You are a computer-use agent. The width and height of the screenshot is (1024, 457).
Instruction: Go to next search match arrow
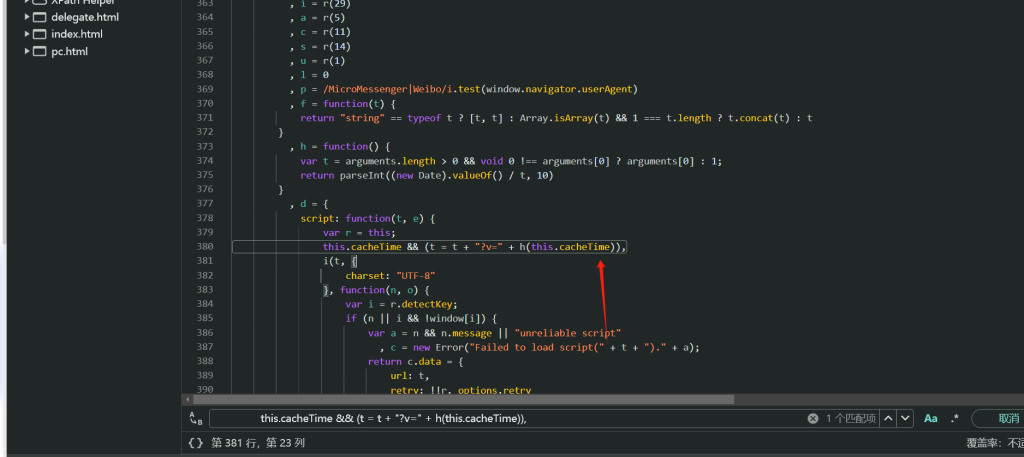[x=905, y=419]
